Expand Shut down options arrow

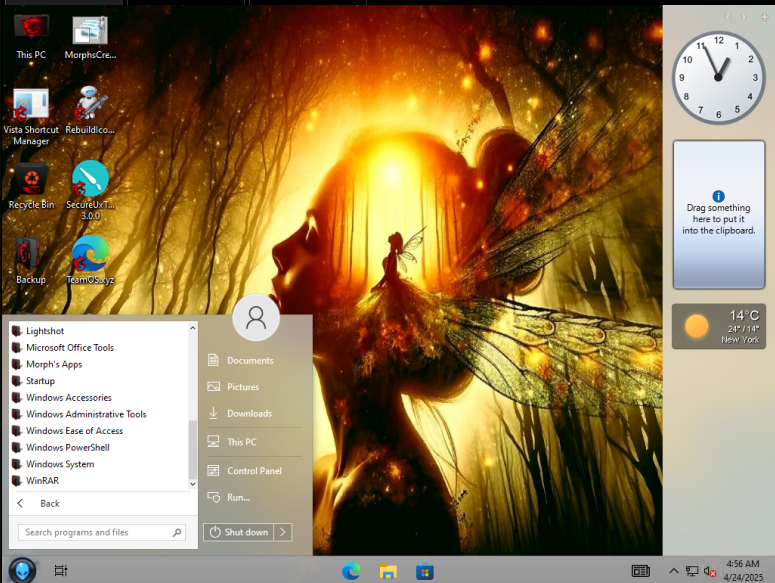click(283, 532)
